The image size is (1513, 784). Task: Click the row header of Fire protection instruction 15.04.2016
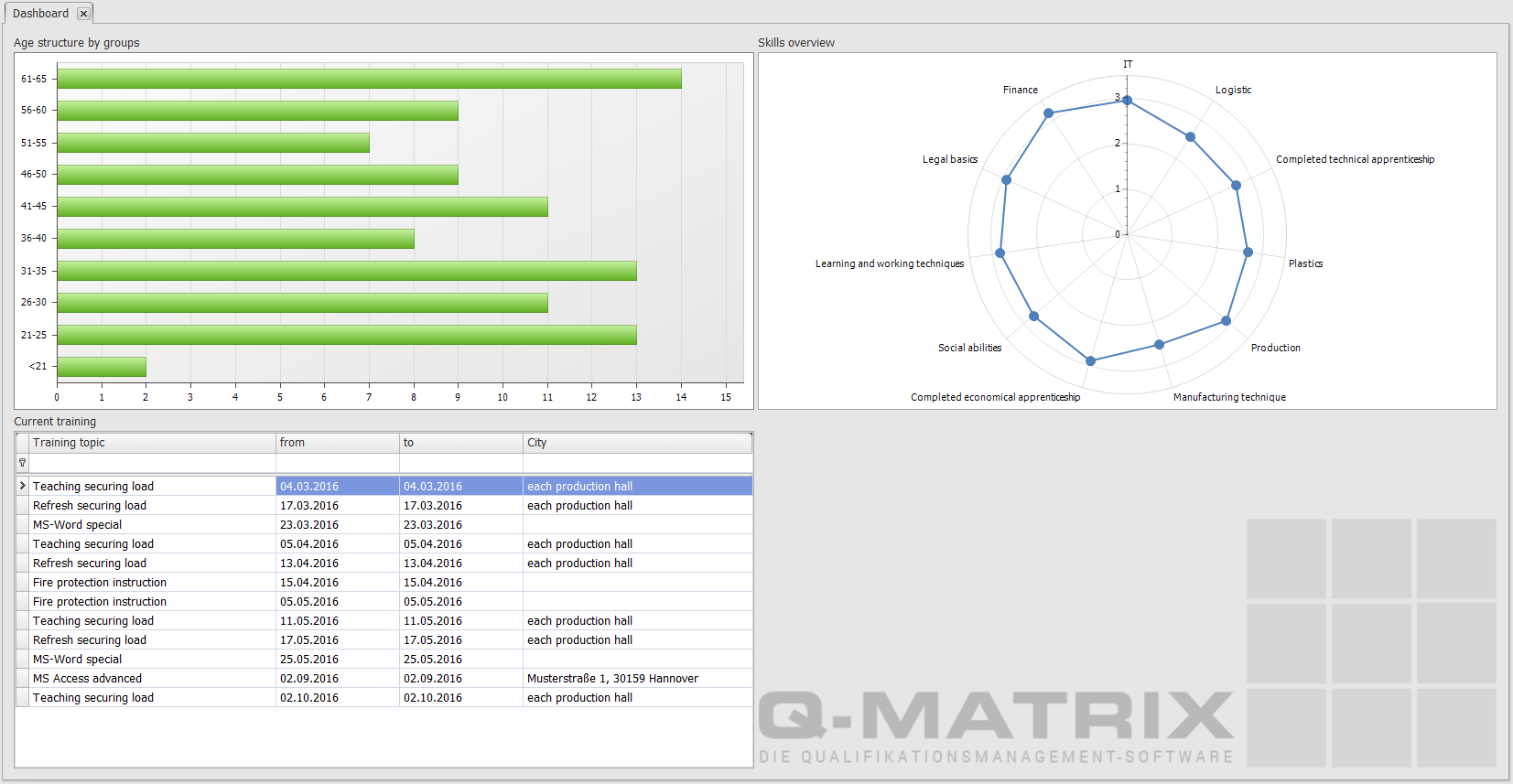click(x=23, y=583)
